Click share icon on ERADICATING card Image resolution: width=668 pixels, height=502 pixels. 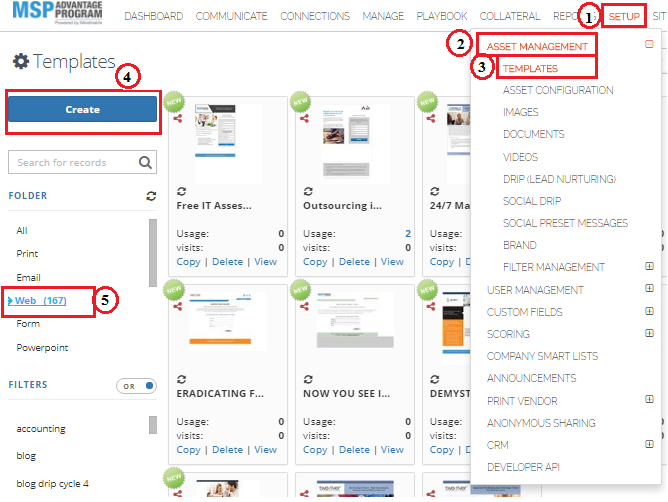pyautogui.click(x=178, y=306)
